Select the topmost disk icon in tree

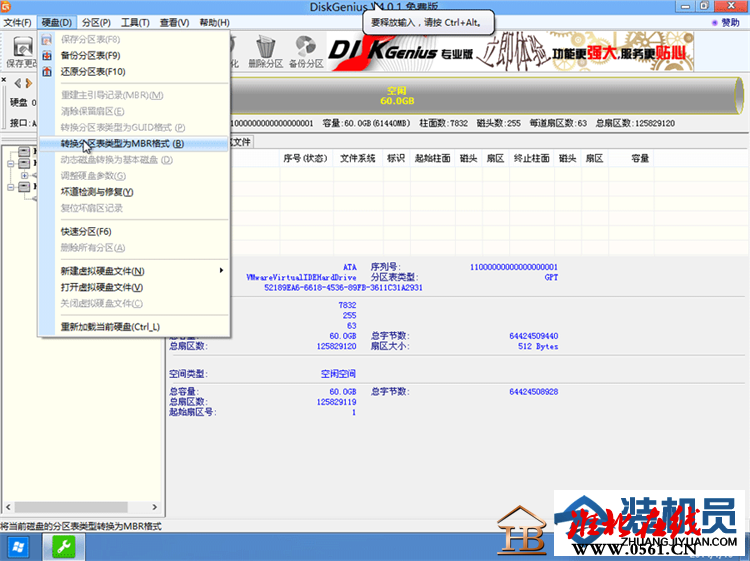(24, 152)
